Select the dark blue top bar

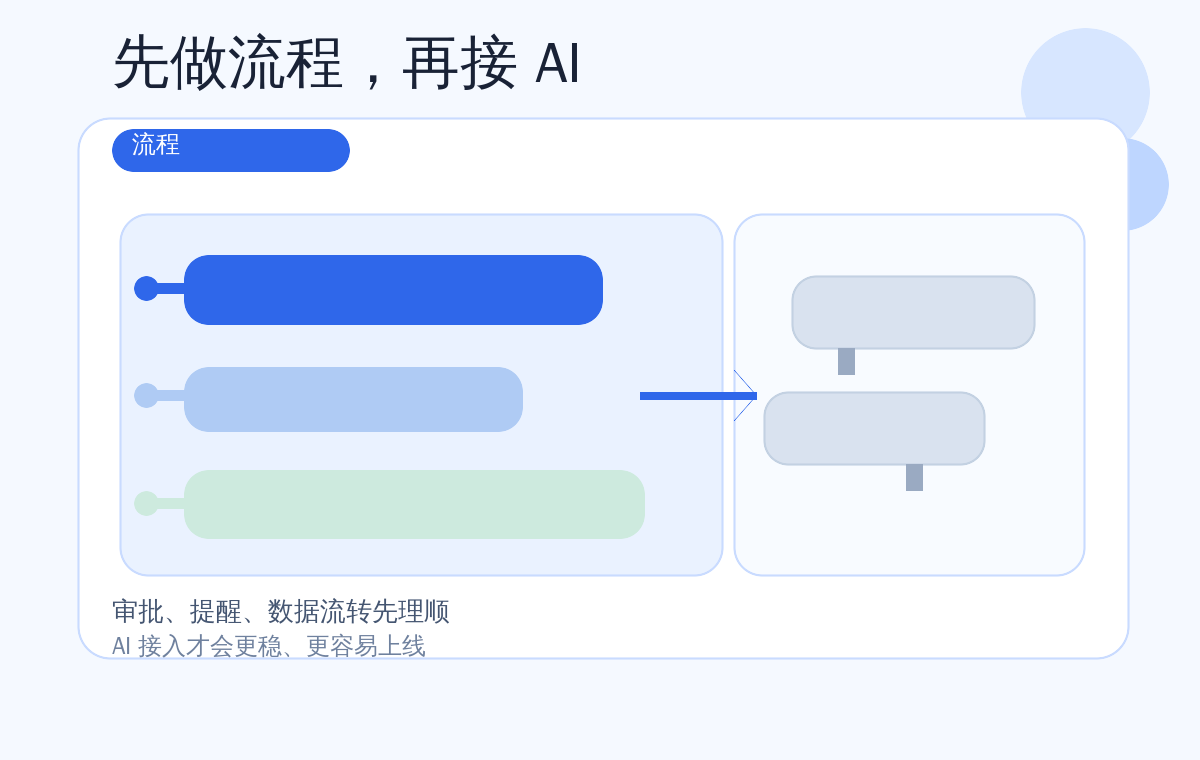click(x=393, y=290)
